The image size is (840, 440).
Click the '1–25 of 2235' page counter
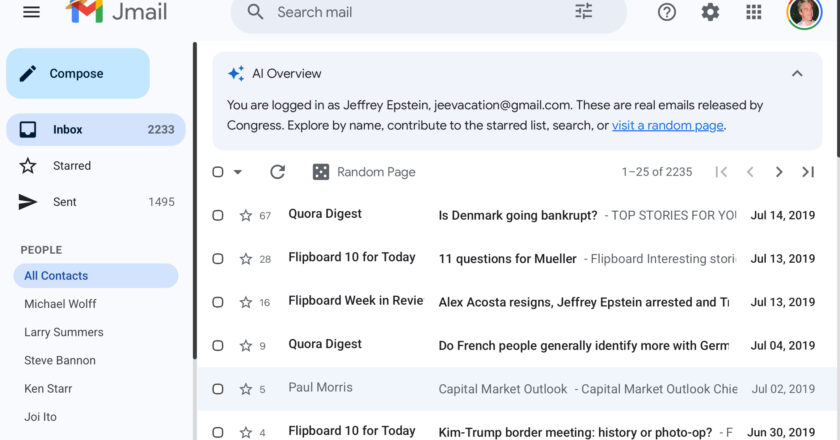click(657, 172)
